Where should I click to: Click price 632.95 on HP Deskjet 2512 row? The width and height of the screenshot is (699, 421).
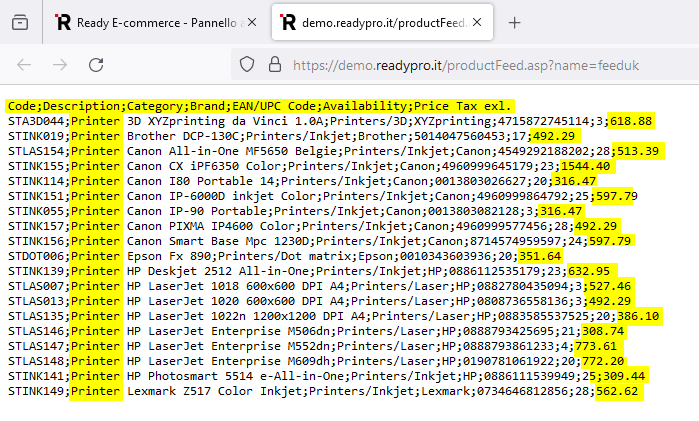click(589, 271)
